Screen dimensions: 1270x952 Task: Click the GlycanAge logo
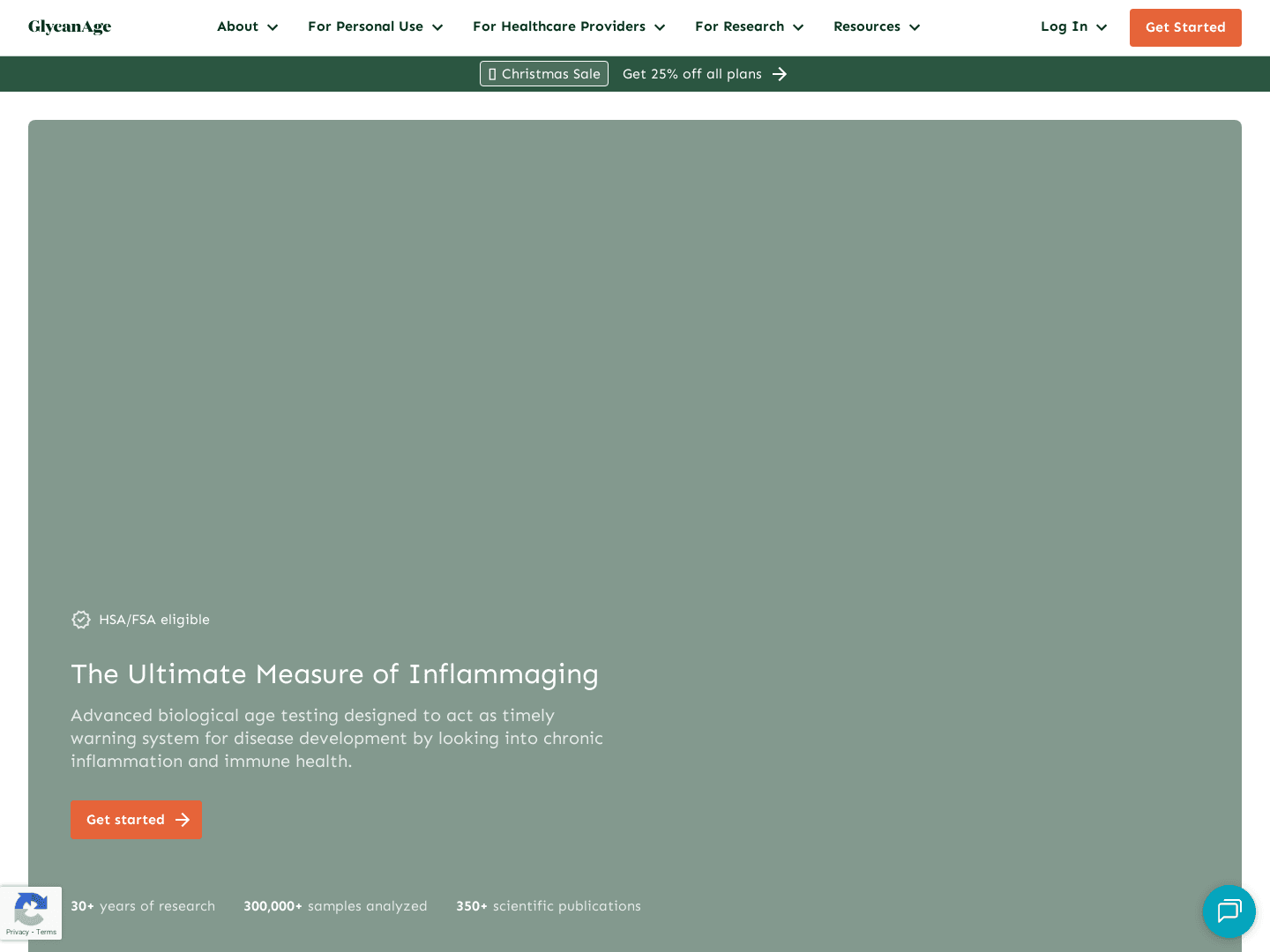click(70, 27)
